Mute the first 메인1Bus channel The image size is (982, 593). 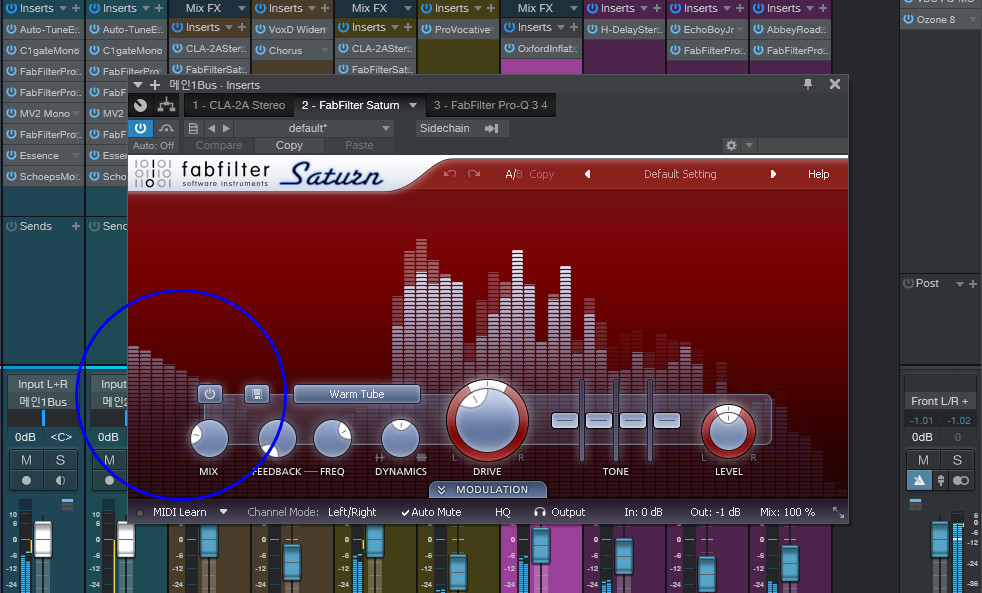point(26,460)
